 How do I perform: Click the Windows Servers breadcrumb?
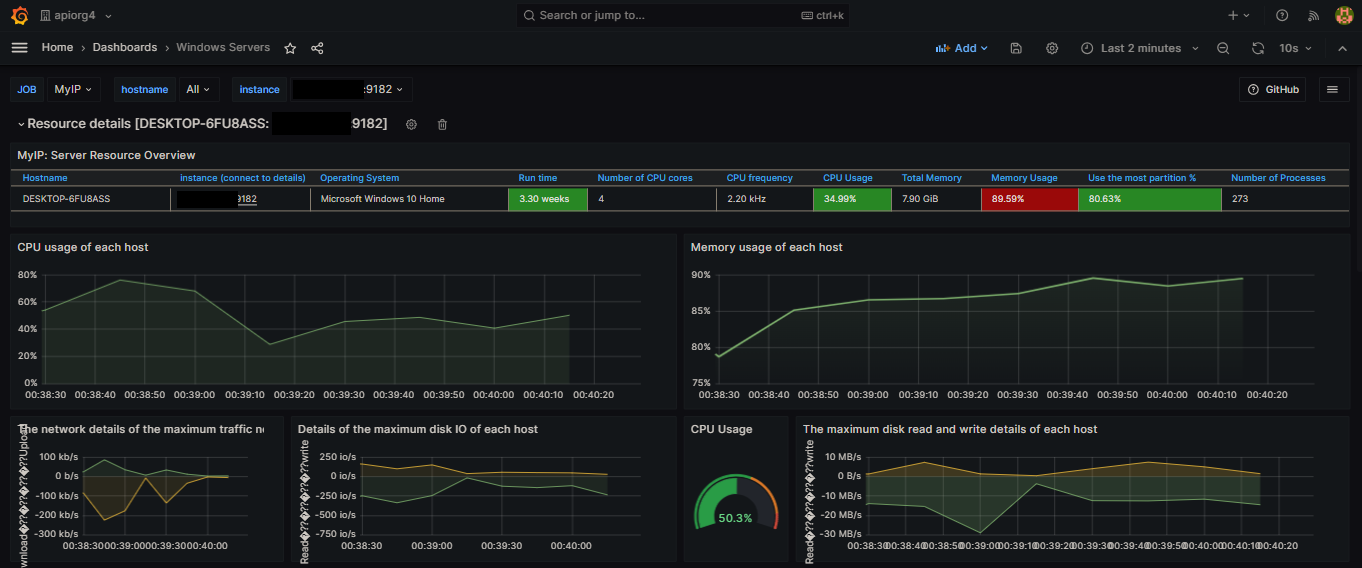point(223,48)
